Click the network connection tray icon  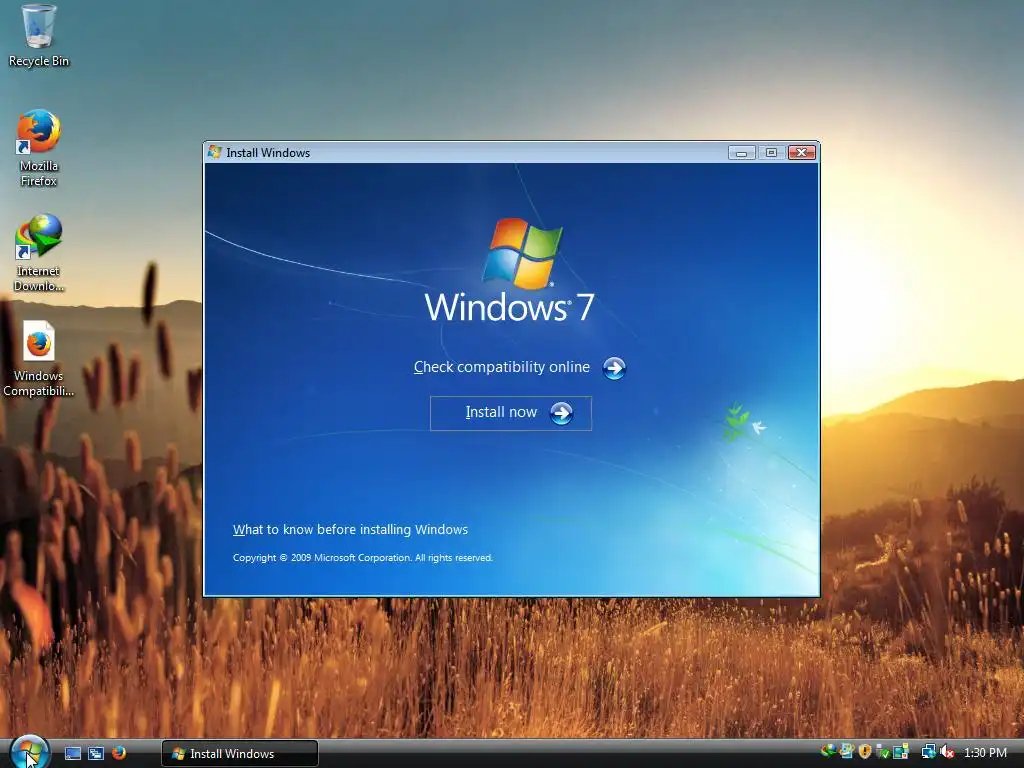929,751
